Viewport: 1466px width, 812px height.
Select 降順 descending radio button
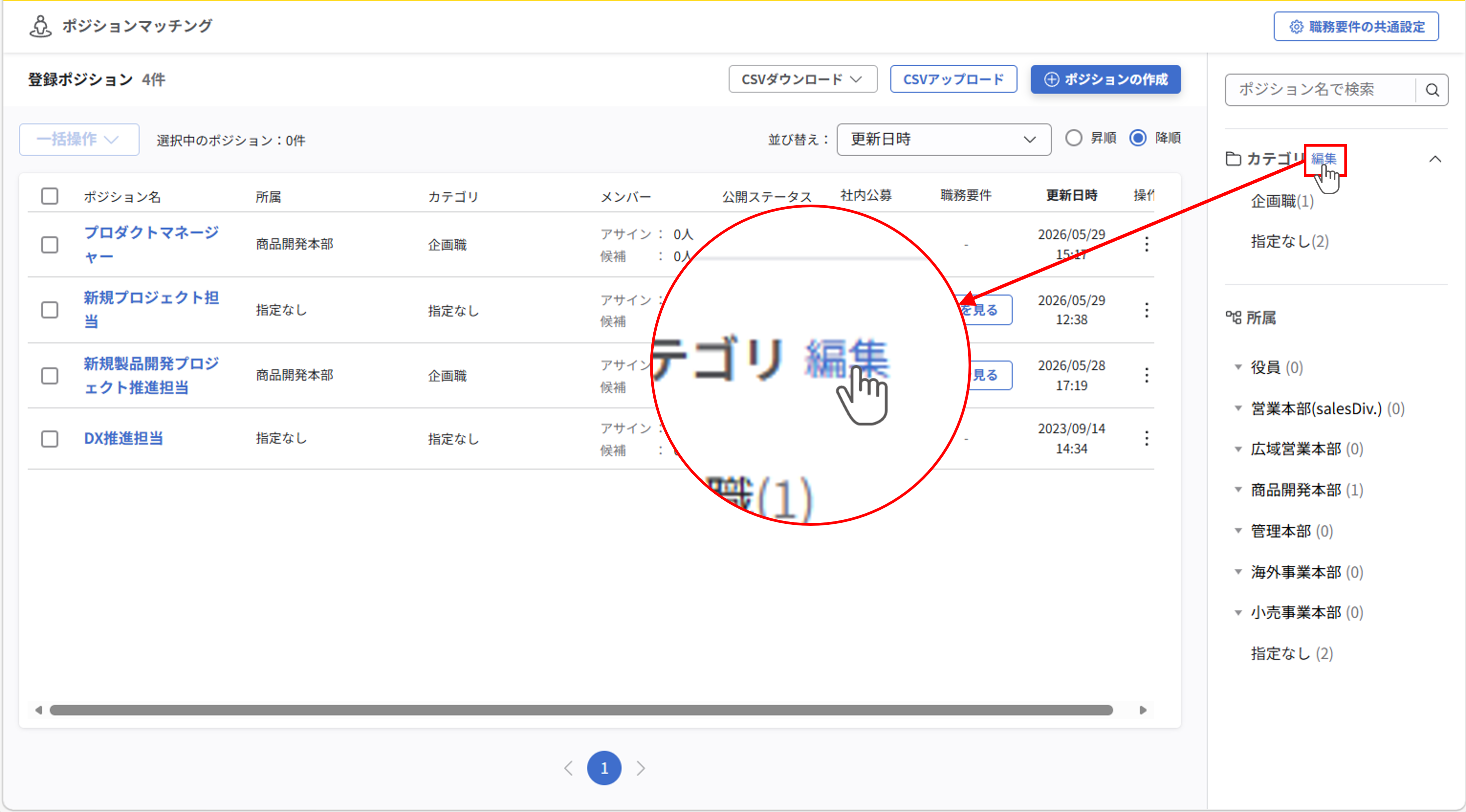(x=1138, y=138)
